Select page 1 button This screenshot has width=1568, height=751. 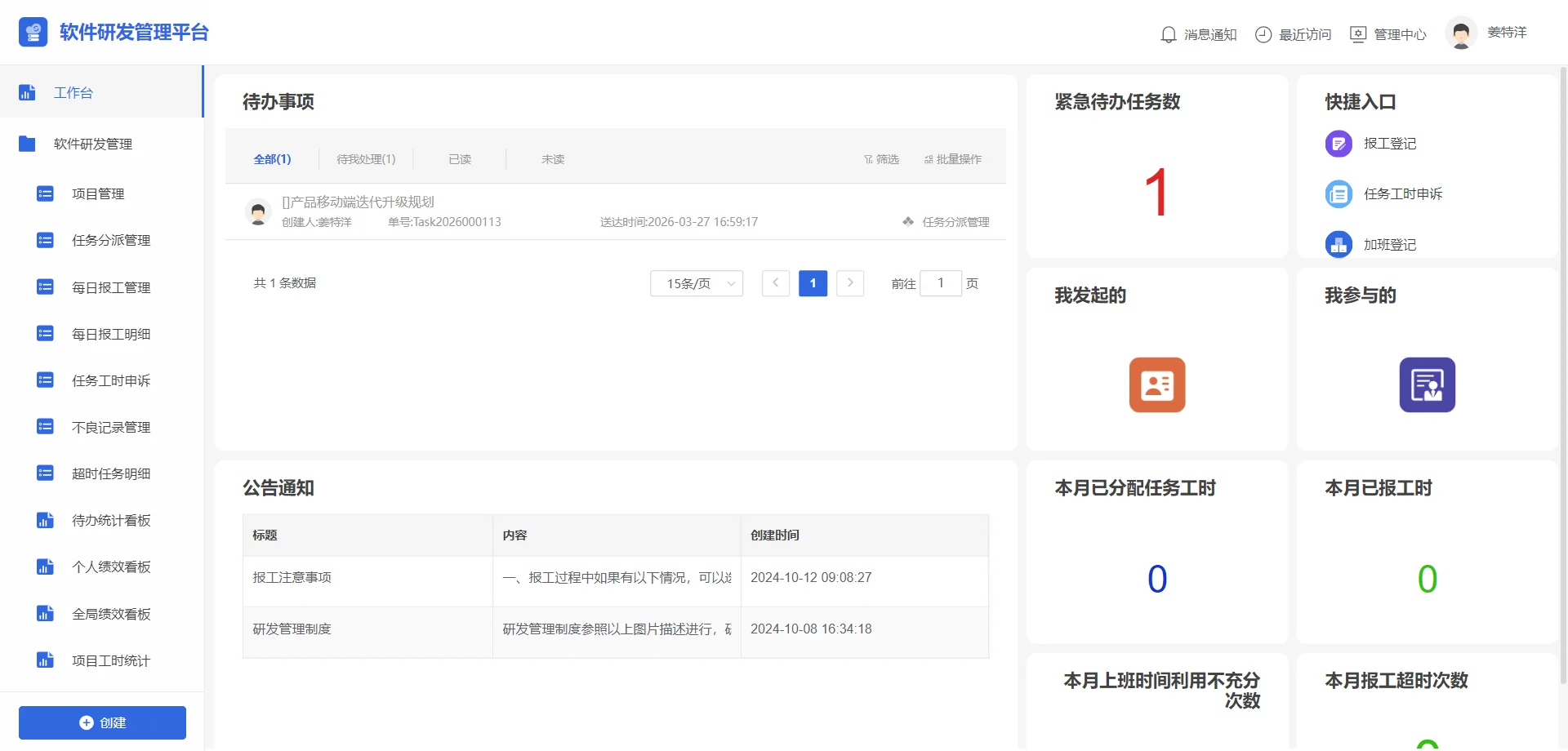[813, 283]
